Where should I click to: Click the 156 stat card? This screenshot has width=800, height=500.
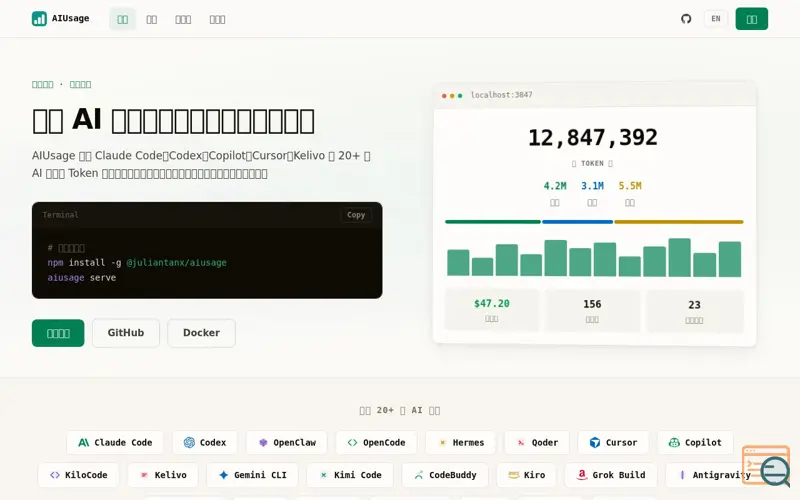[592, 311]
